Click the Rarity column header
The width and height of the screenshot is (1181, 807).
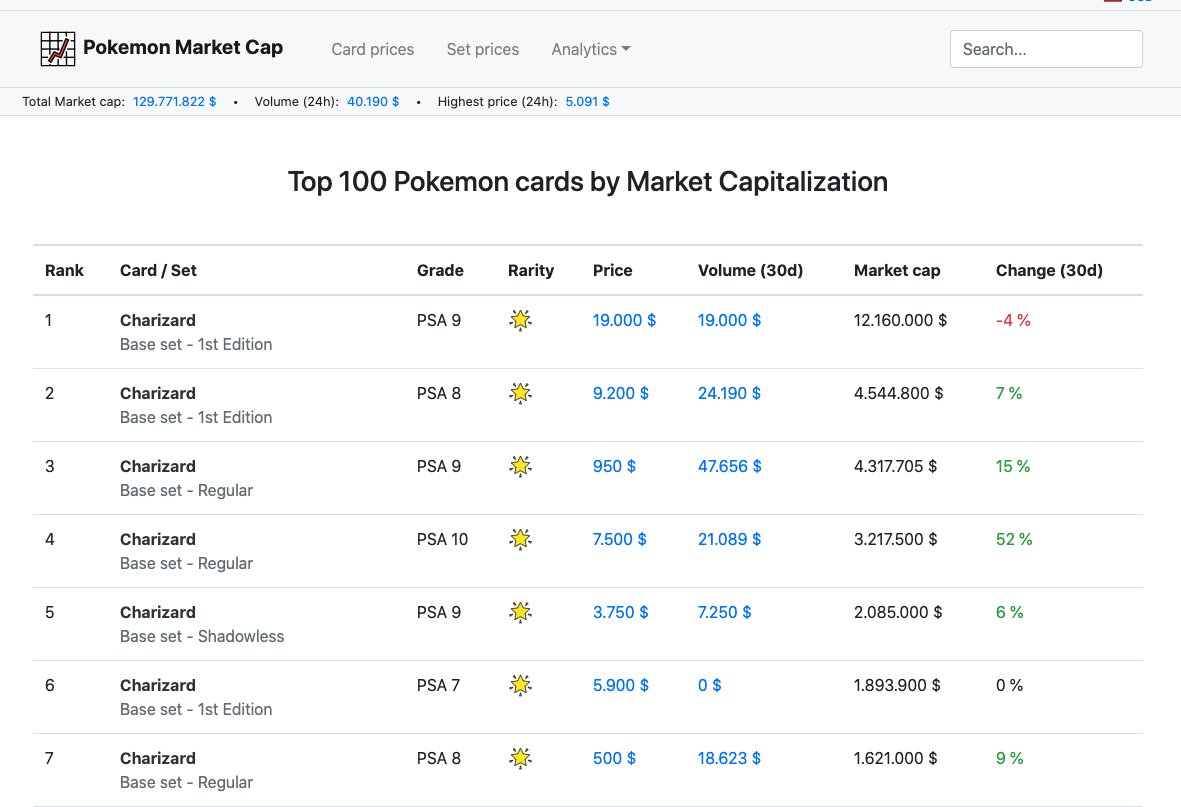531,271
